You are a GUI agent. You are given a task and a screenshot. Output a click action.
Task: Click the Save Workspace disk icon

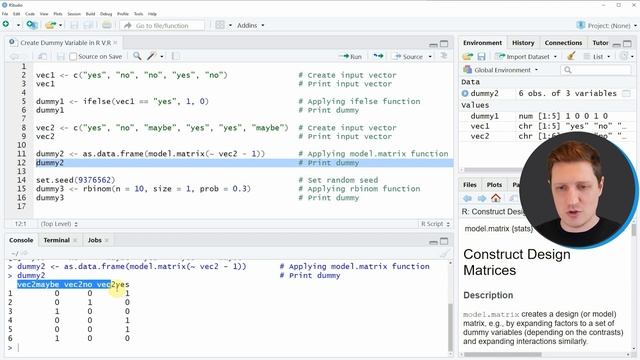pyautogui.click(x=482, y=56)
